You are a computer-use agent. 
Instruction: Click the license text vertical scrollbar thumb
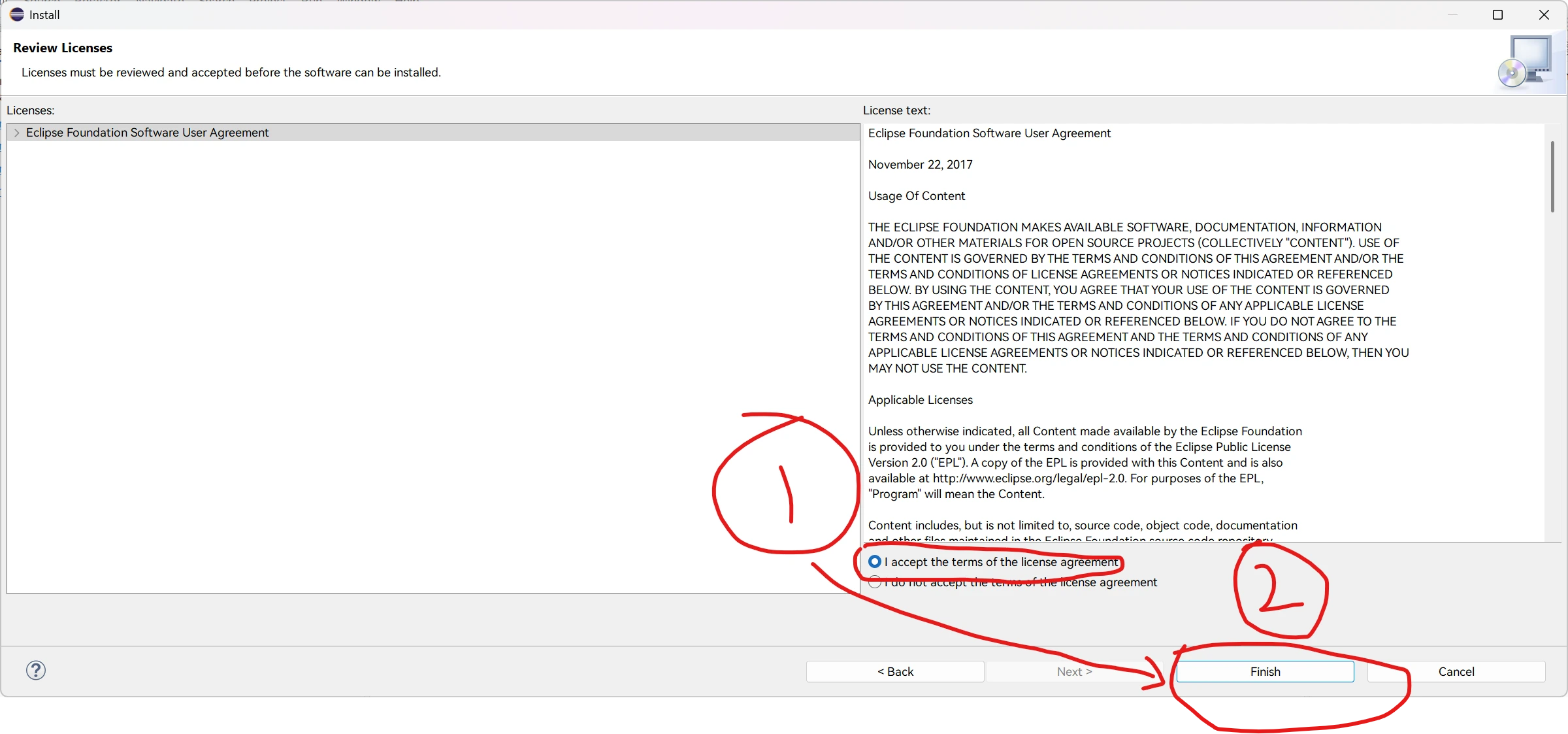1552,176
